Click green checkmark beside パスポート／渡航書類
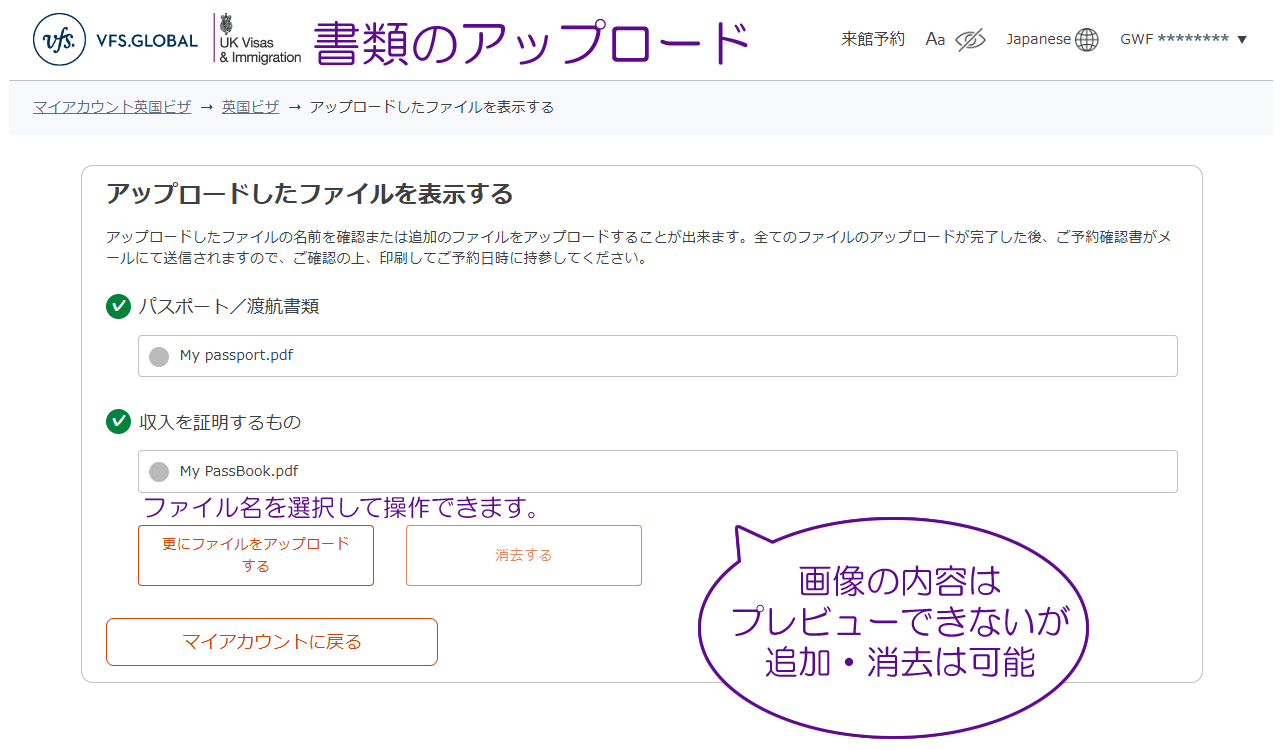The width and height of the screenshot is (1280, 750). pyautogui.click(x=118, y=306)
